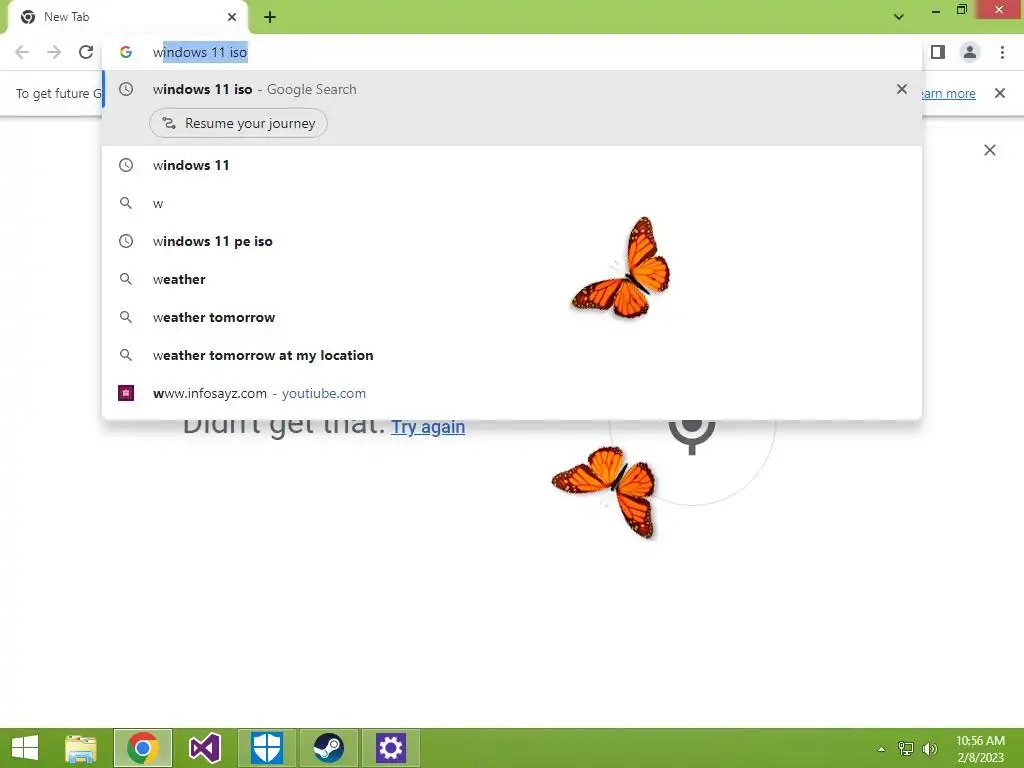The height and width of the screenshot is (768, 1024).
Task: Open Chrome's three-dot menu
Action: [x=1002, y=52]
